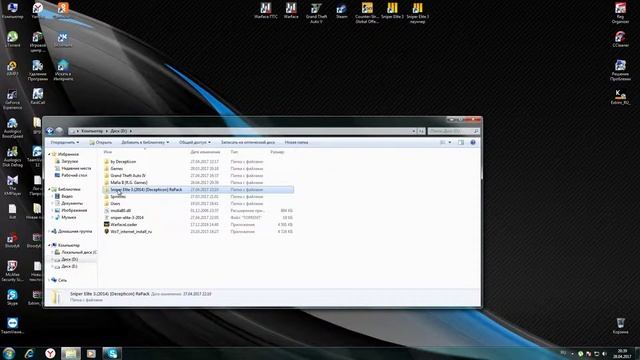640x360 pixels.
Task: Select the Компьютер desktop icon
Action: click(x=12, y=11)
